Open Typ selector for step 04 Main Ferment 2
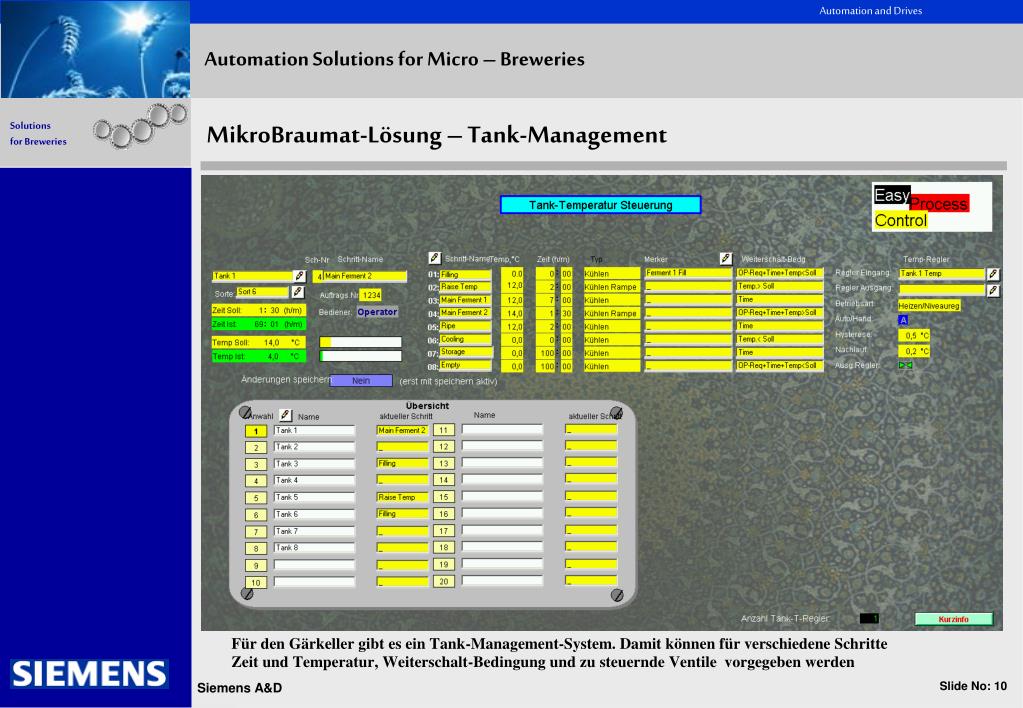 [x=611, y=313]
